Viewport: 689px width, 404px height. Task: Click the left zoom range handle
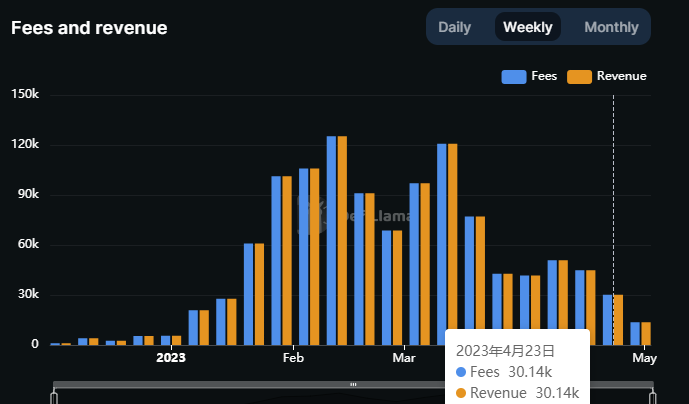pos(54,397)
